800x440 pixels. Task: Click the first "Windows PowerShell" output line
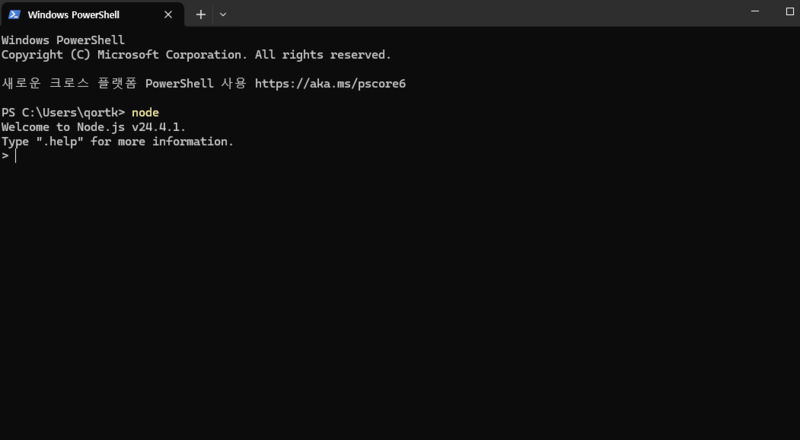point(63,40)
